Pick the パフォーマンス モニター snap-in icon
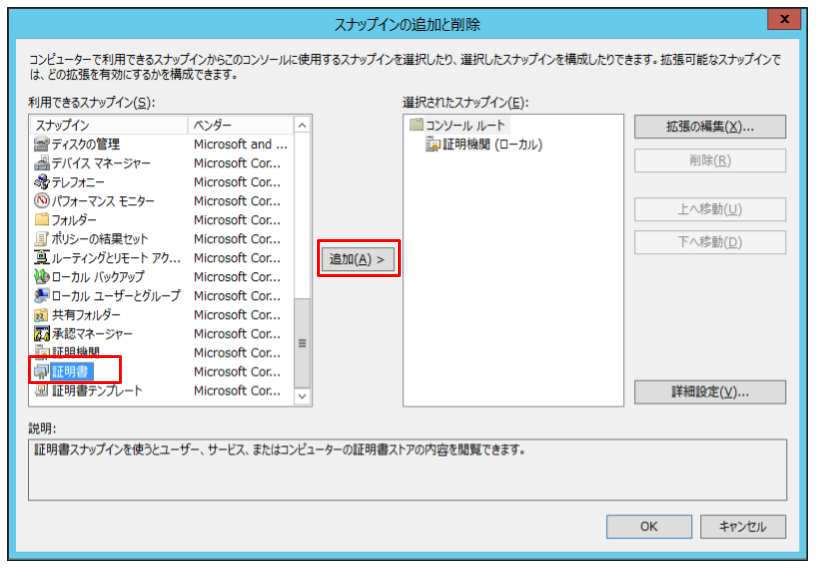Image resolution: width=817 pixels, height=569 pixels. pyautogui.click(x=41, y=201)
